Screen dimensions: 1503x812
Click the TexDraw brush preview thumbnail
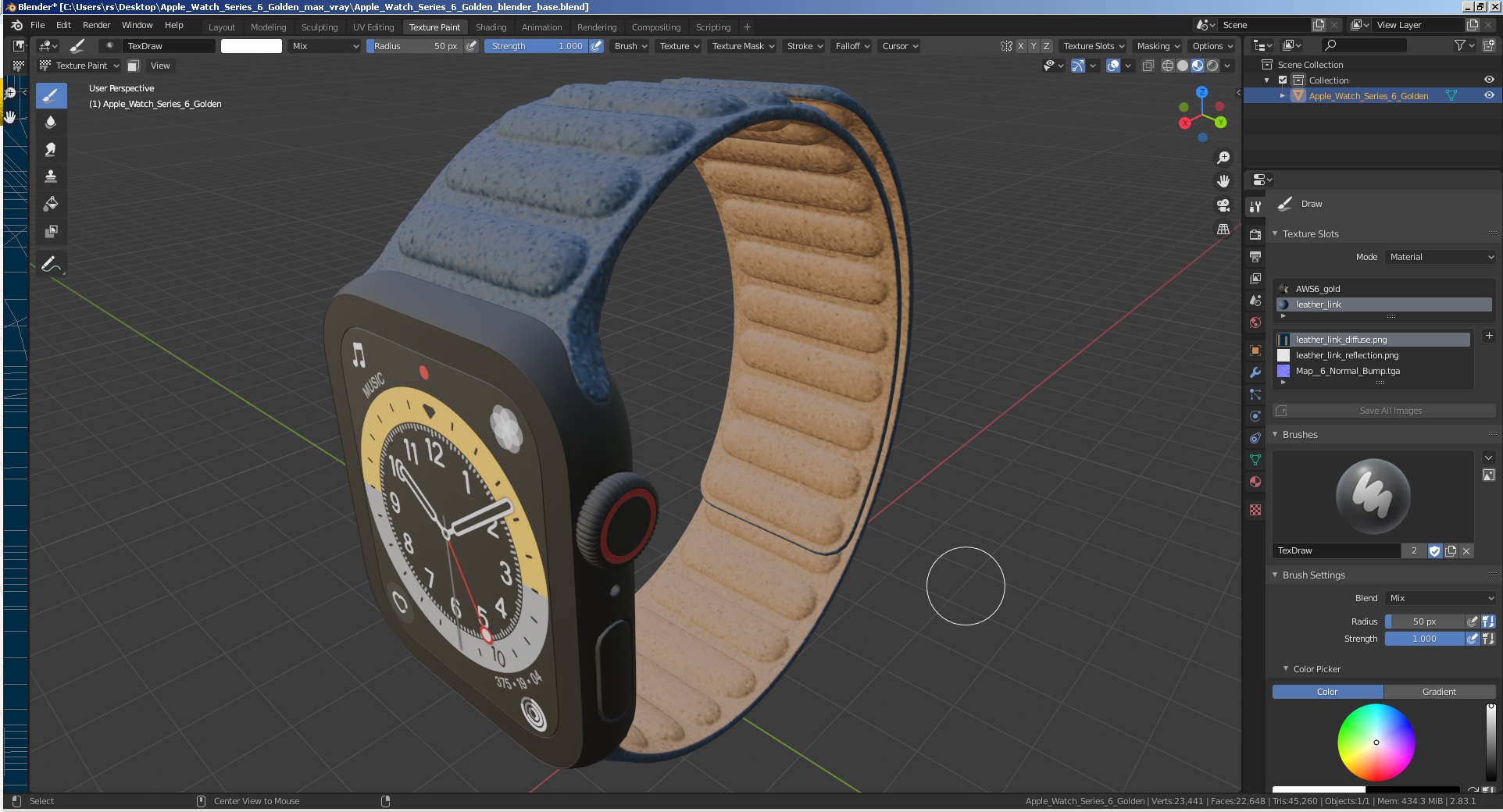1373,497
